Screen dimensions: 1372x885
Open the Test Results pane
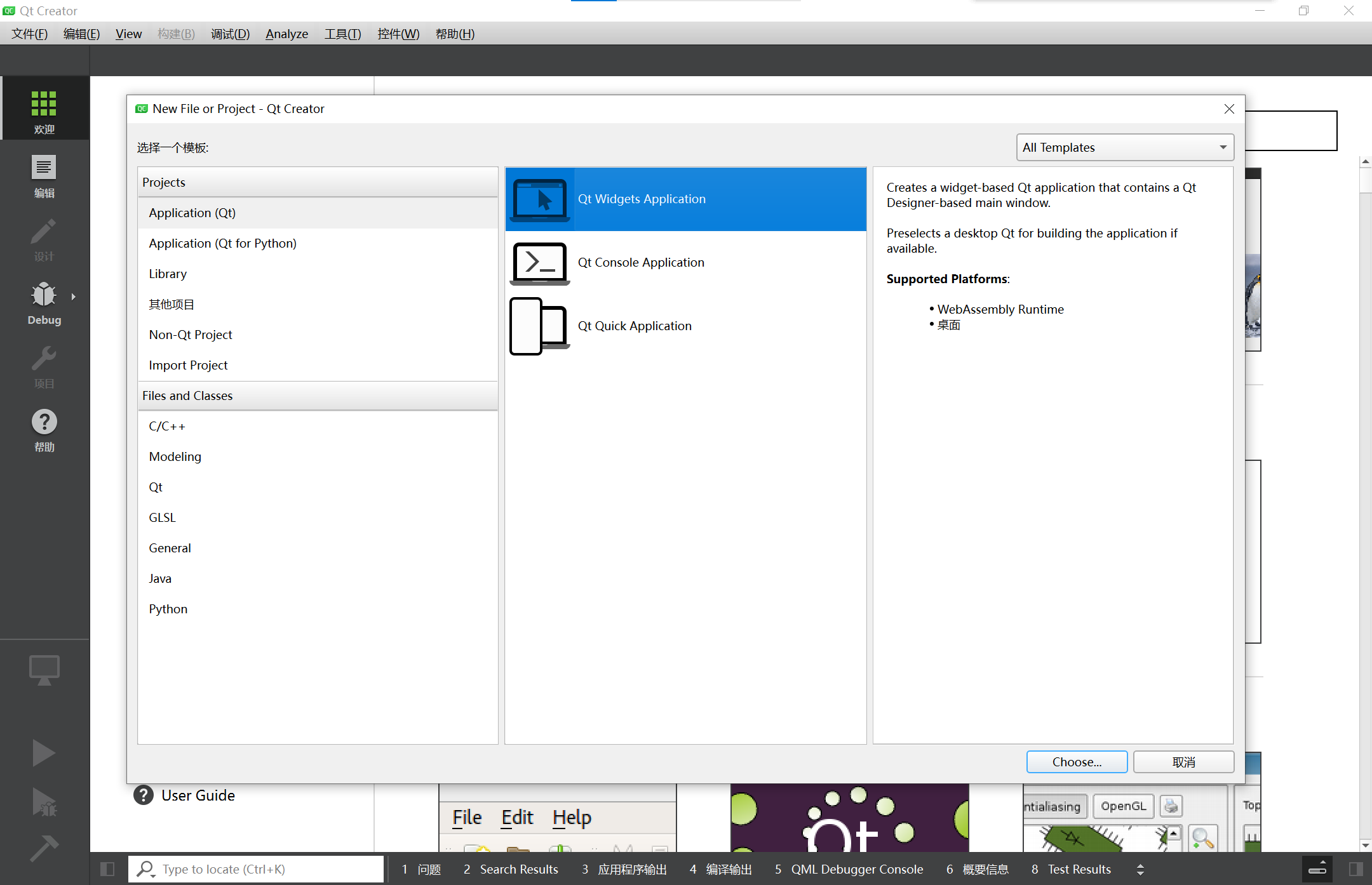tap(1071, 869)
